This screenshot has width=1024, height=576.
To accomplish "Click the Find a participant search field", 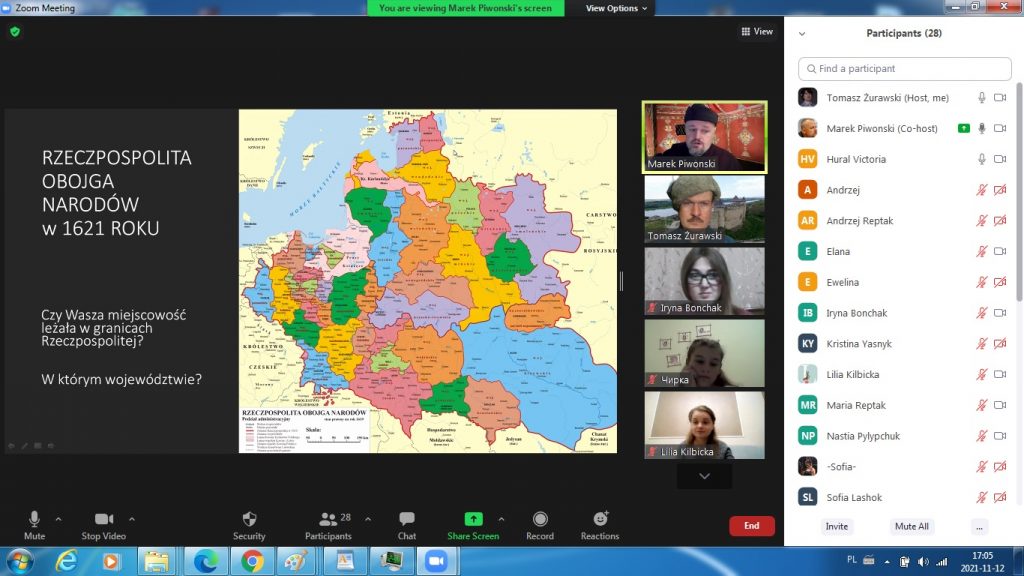I will [904, 69].
